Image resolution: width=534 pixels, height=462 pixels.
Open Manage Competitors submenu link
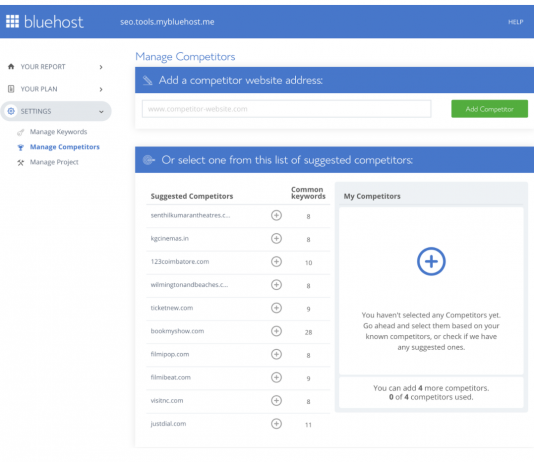pyautogui.click(x=65, y=147)
